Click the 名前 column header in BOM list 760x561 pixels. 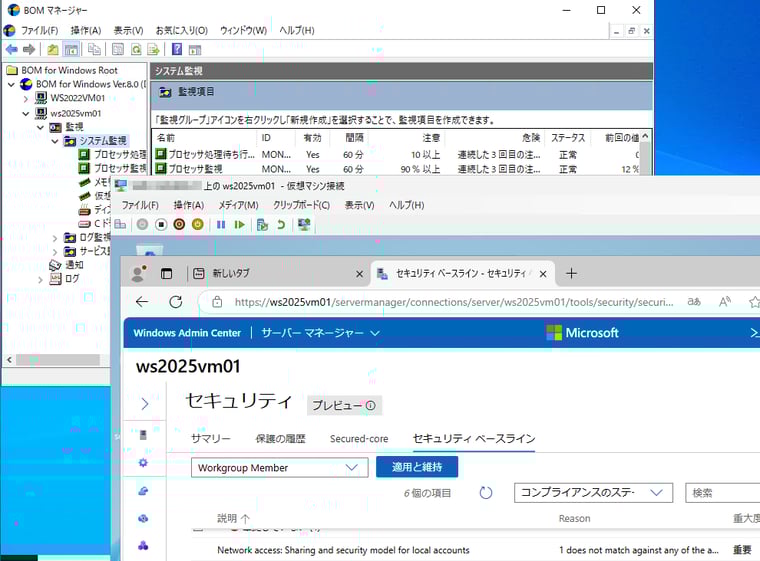[166, 138]
